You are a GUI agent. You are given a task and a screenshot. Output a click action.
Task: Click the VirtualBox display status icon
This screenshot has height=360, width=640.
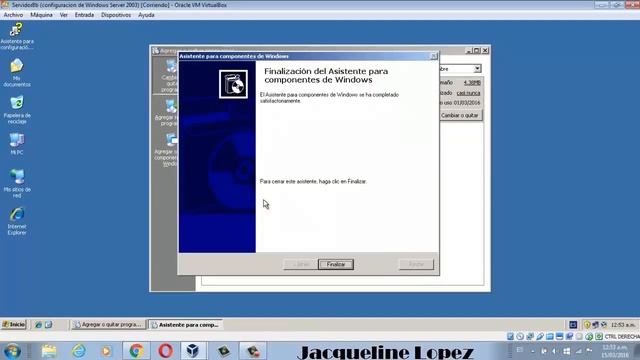560,336
